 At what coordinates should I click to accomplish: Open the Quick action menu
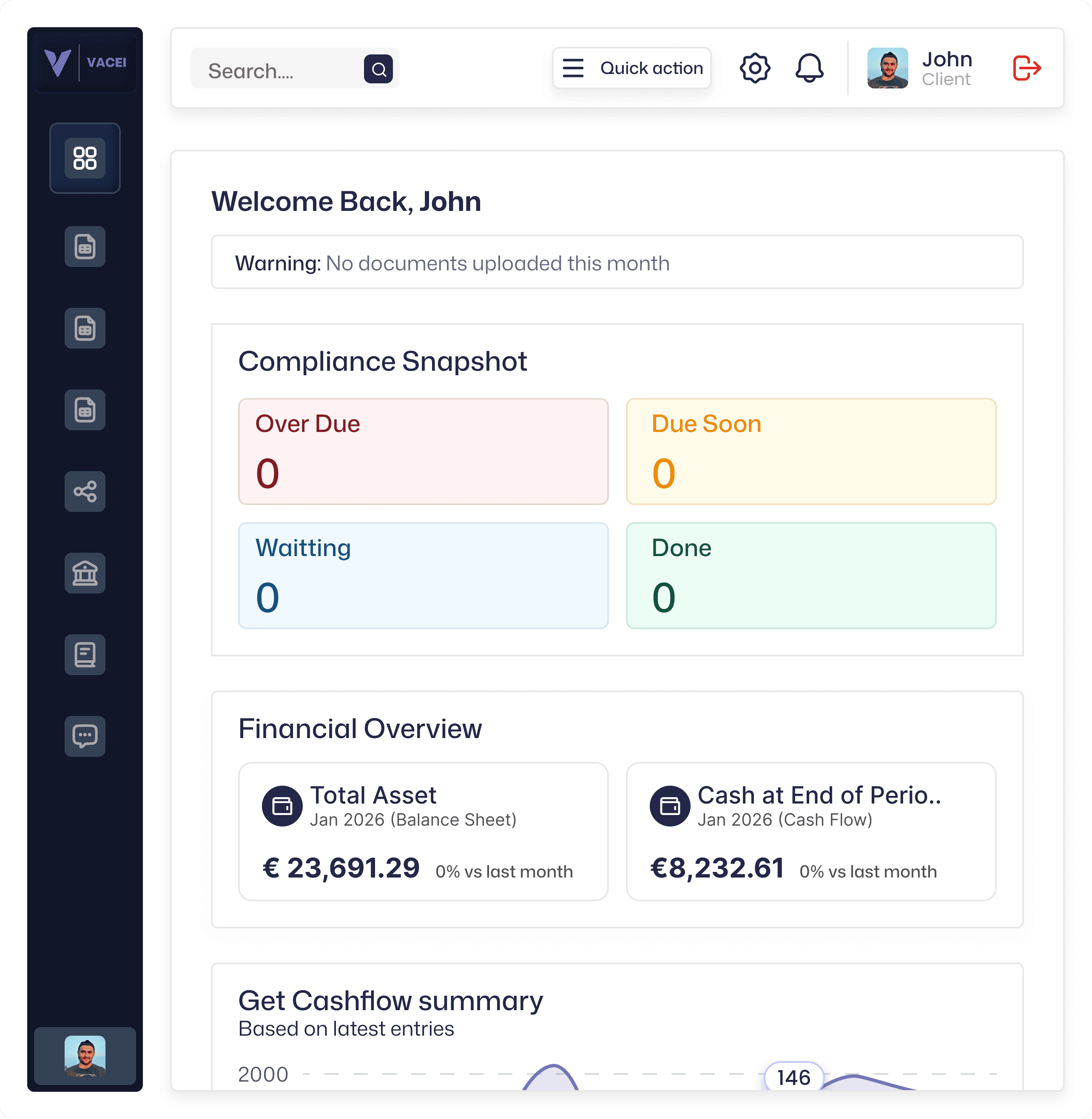pyautogui.click(x=631, y=68)
